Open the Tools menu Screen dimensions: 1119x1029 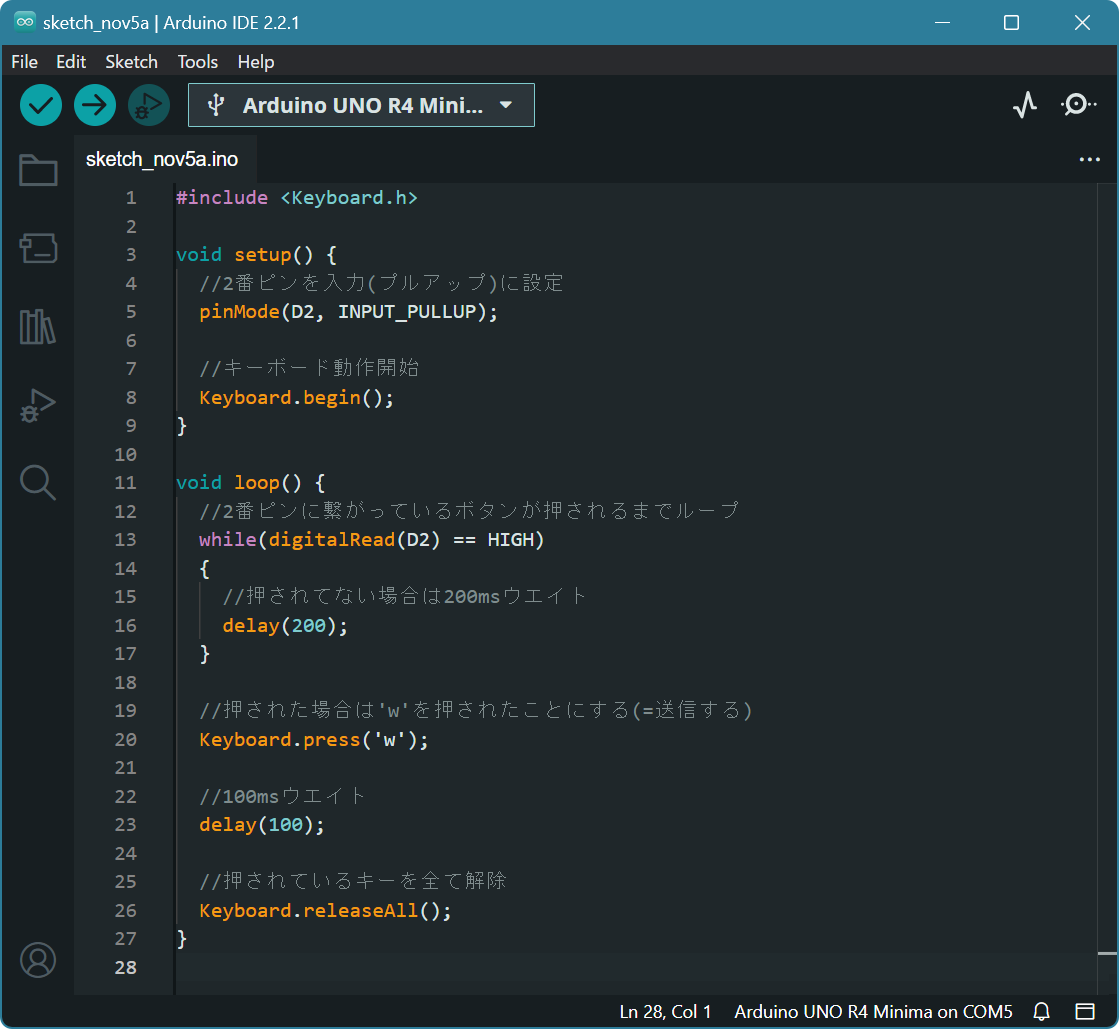coord(198,62)
